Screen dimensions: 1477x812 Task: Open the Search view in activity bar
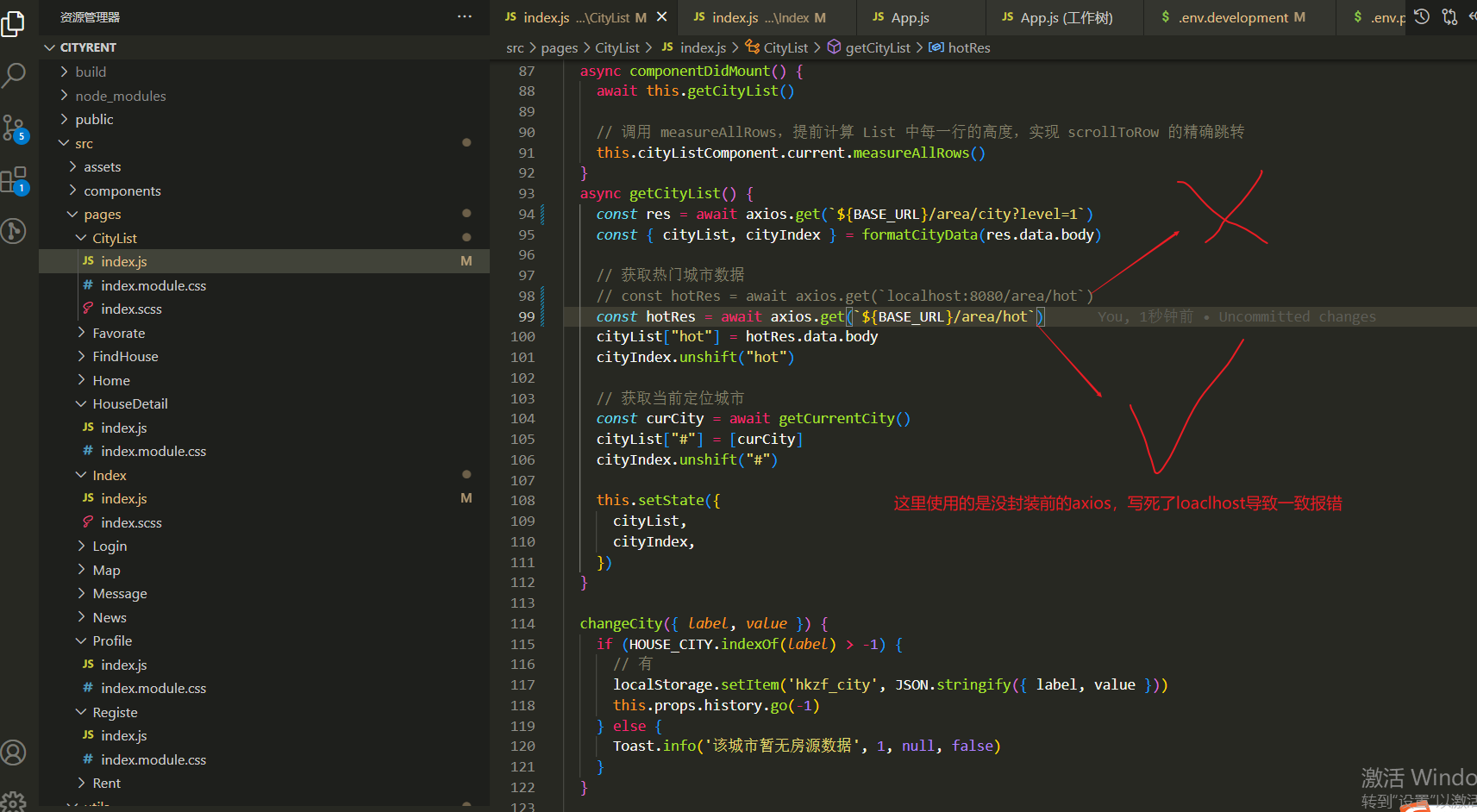[x=14, y=75]
